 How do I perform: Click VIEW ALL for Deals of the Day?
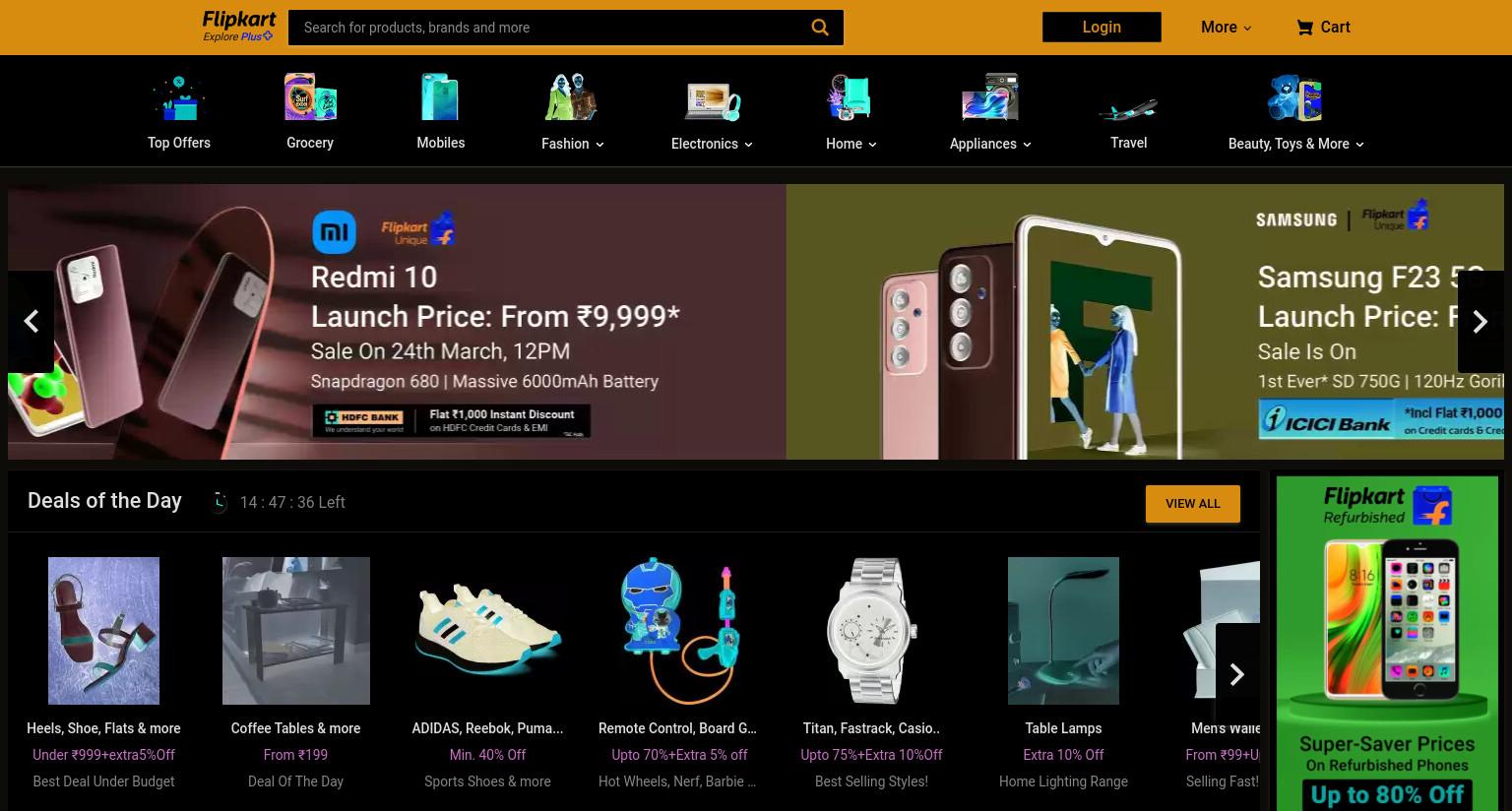[1192, 504]
